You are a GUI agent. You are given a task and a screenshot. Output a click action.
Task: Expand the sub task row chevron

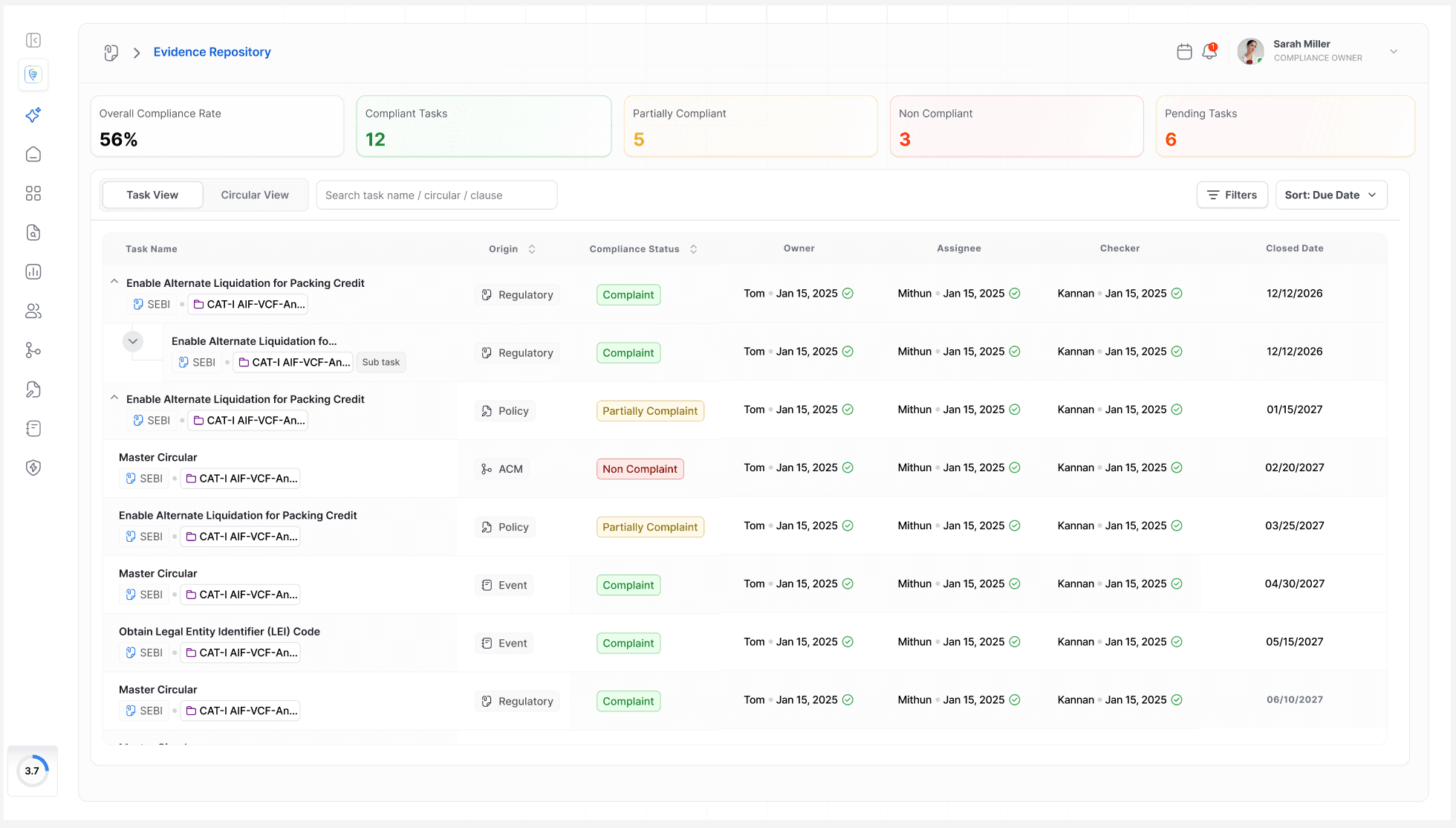coord(133,341)
